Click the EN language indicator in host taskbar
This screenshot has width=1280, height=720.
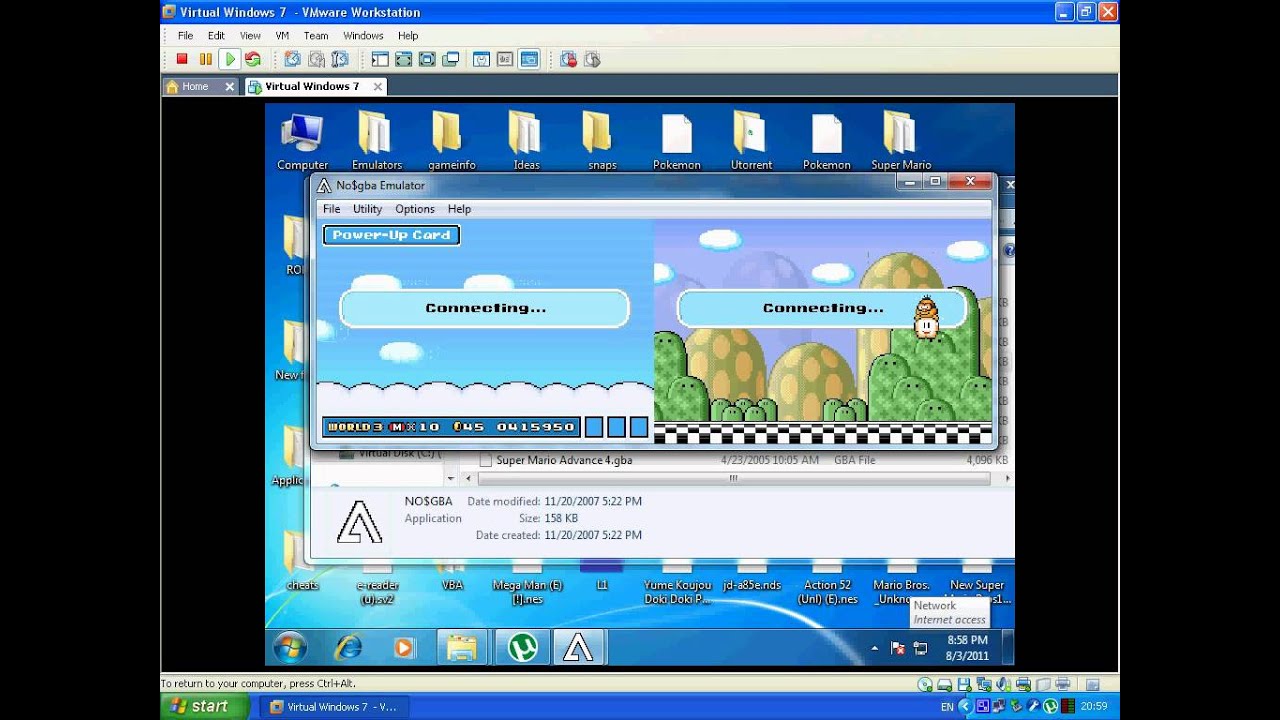coord(947,707)
